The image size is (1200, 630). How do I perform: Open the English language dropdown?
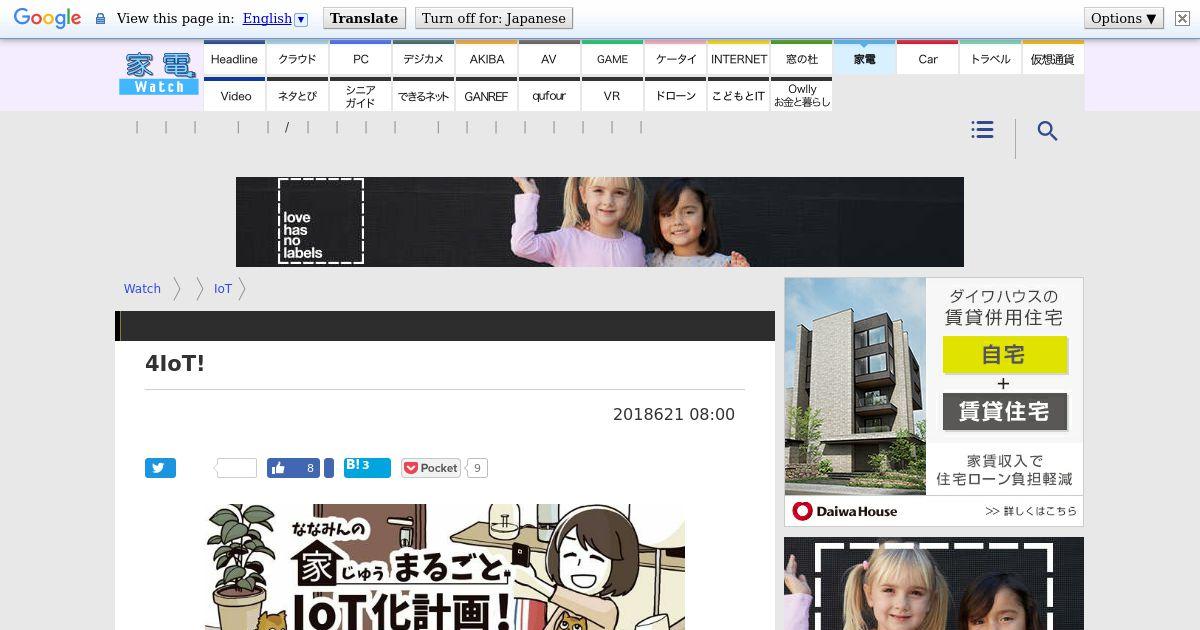(275, 18)
